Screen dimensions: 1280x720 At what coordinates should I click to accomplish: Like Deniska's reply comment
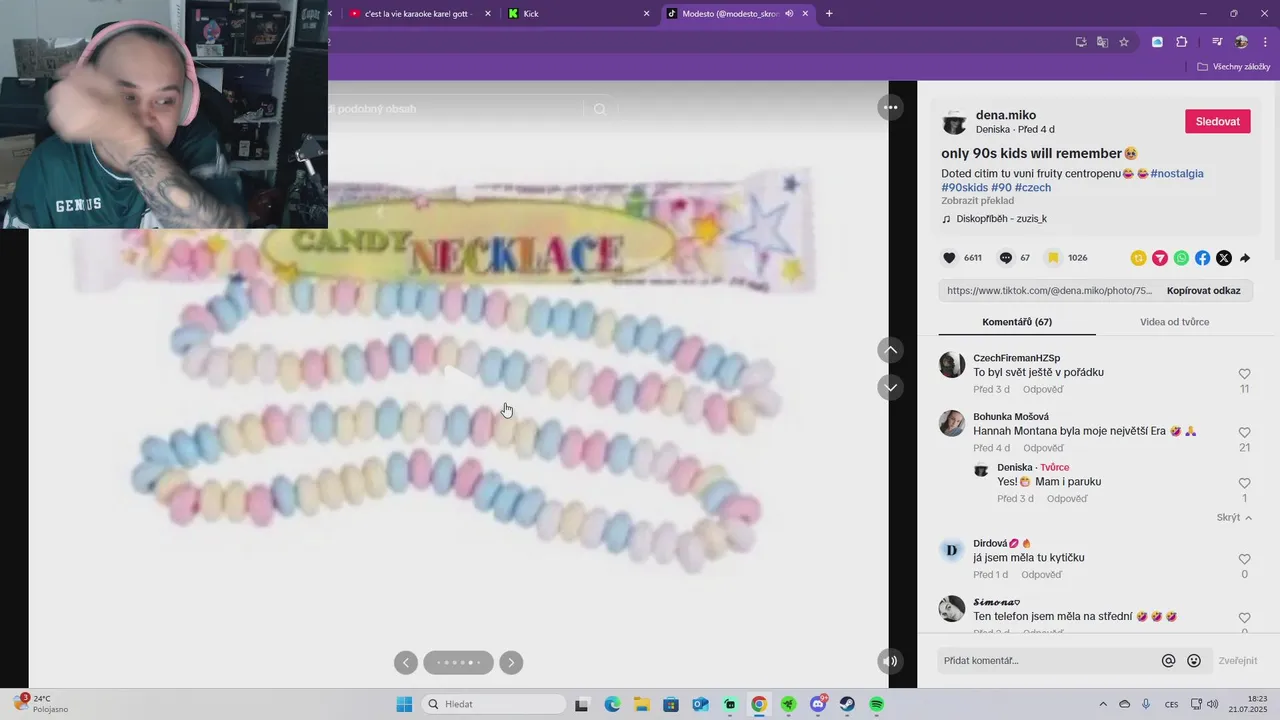pos(1245,483)
